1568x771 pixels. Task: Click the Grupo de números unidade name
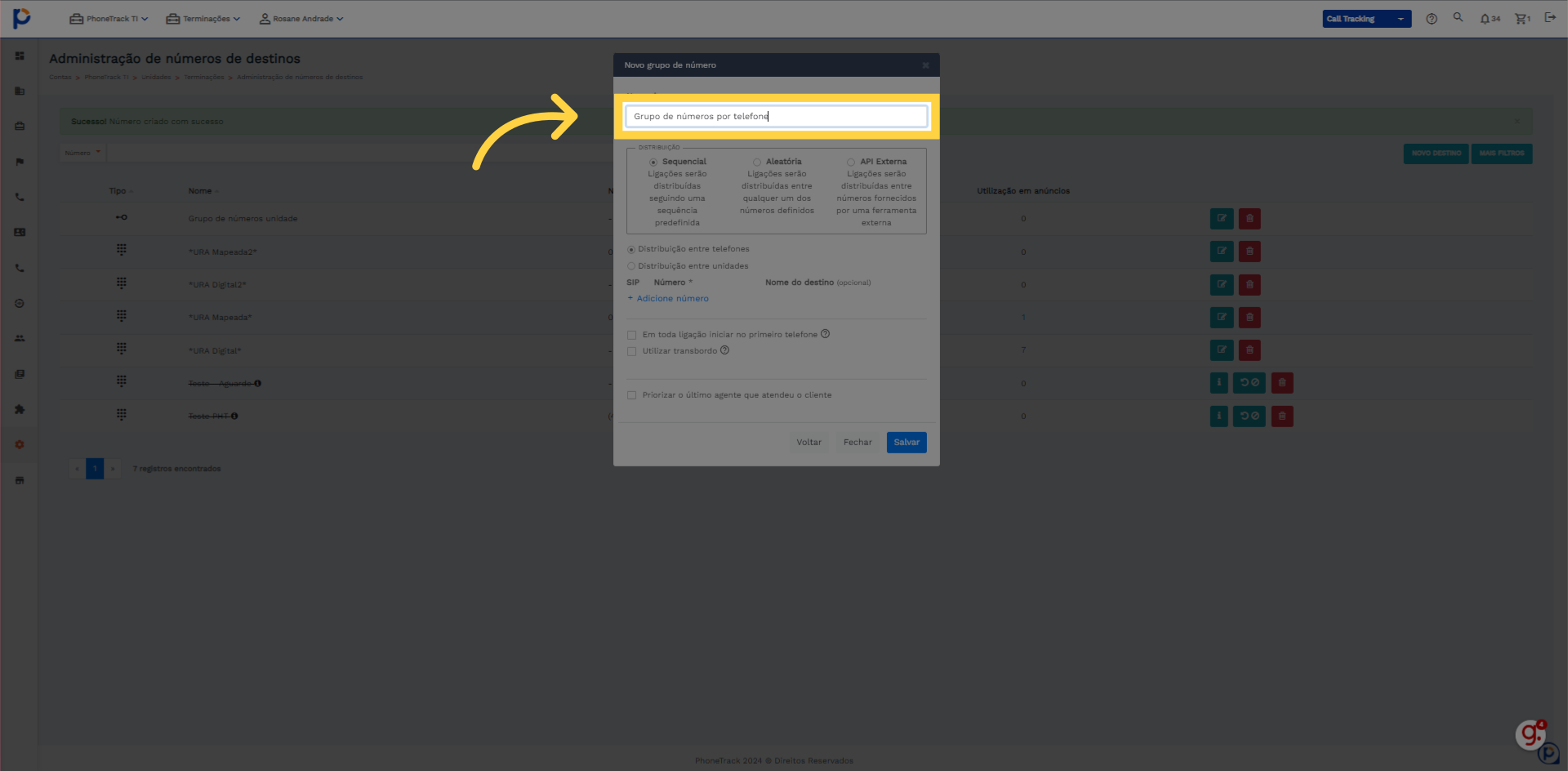[243, 219]
